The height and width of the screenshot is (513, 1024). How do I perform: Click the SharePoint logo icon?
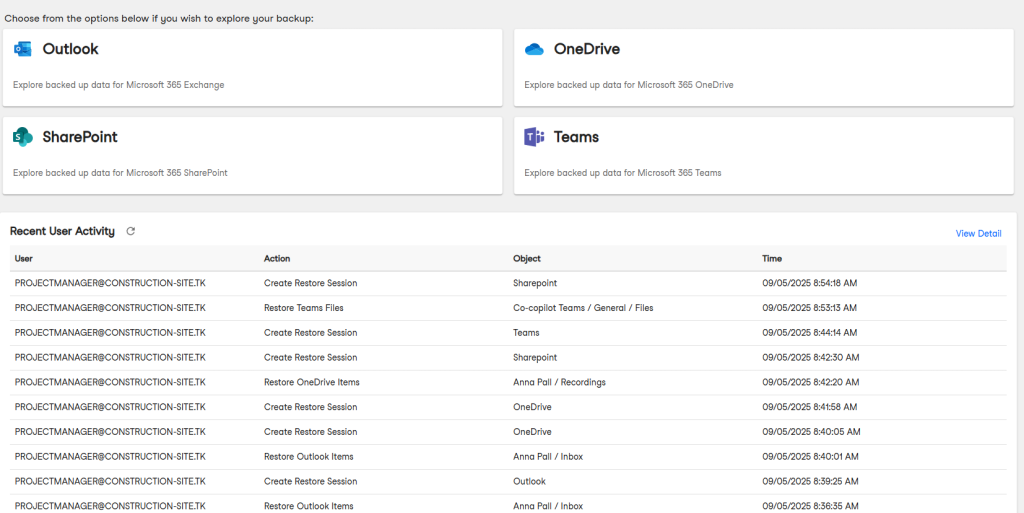pos(23,137)
